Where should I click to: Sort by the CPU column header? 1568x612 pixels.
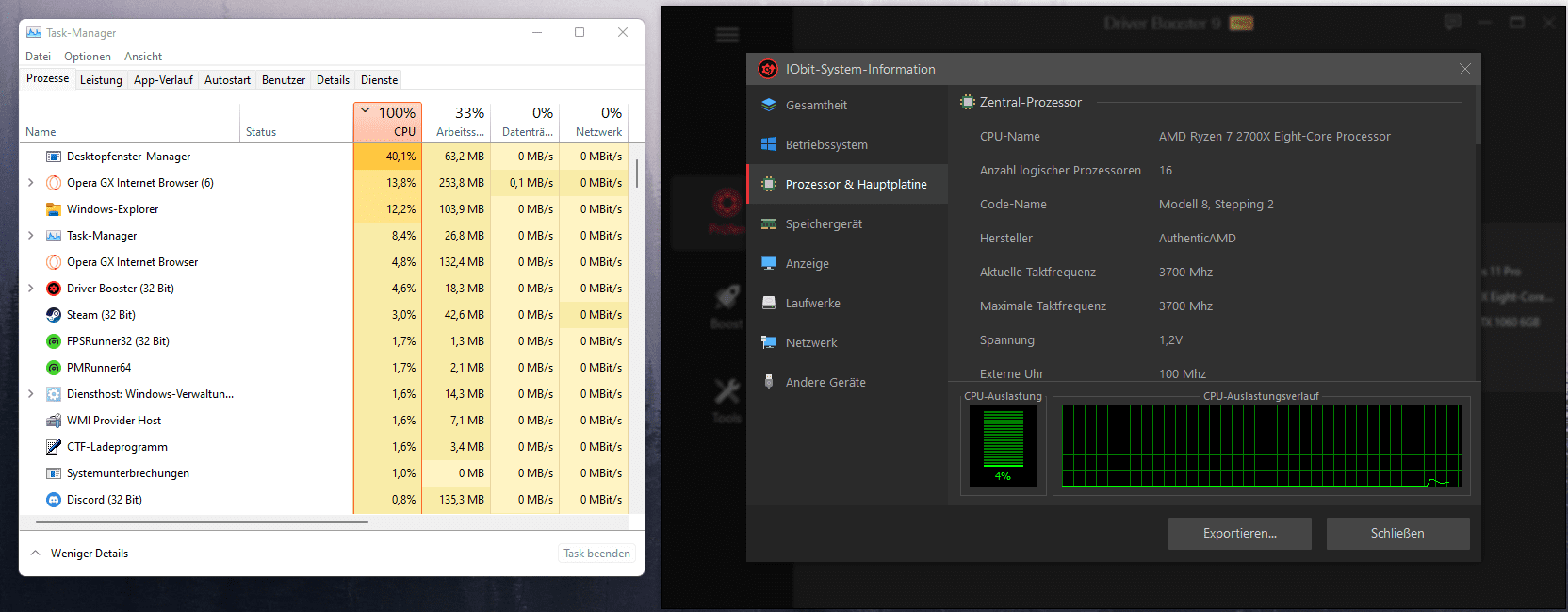(387, 123)
